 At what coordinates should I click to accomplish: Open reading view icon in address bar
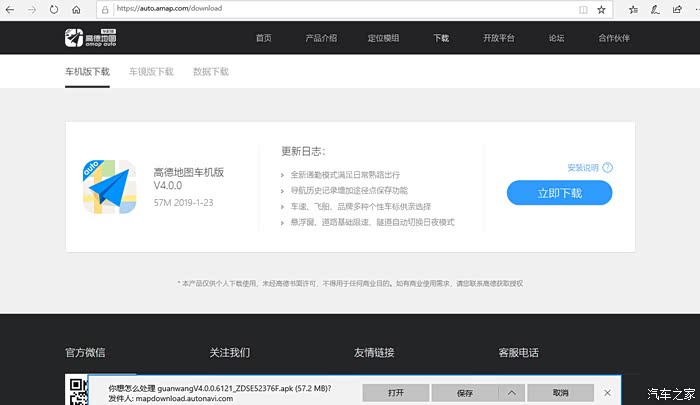tap(583, 9)
